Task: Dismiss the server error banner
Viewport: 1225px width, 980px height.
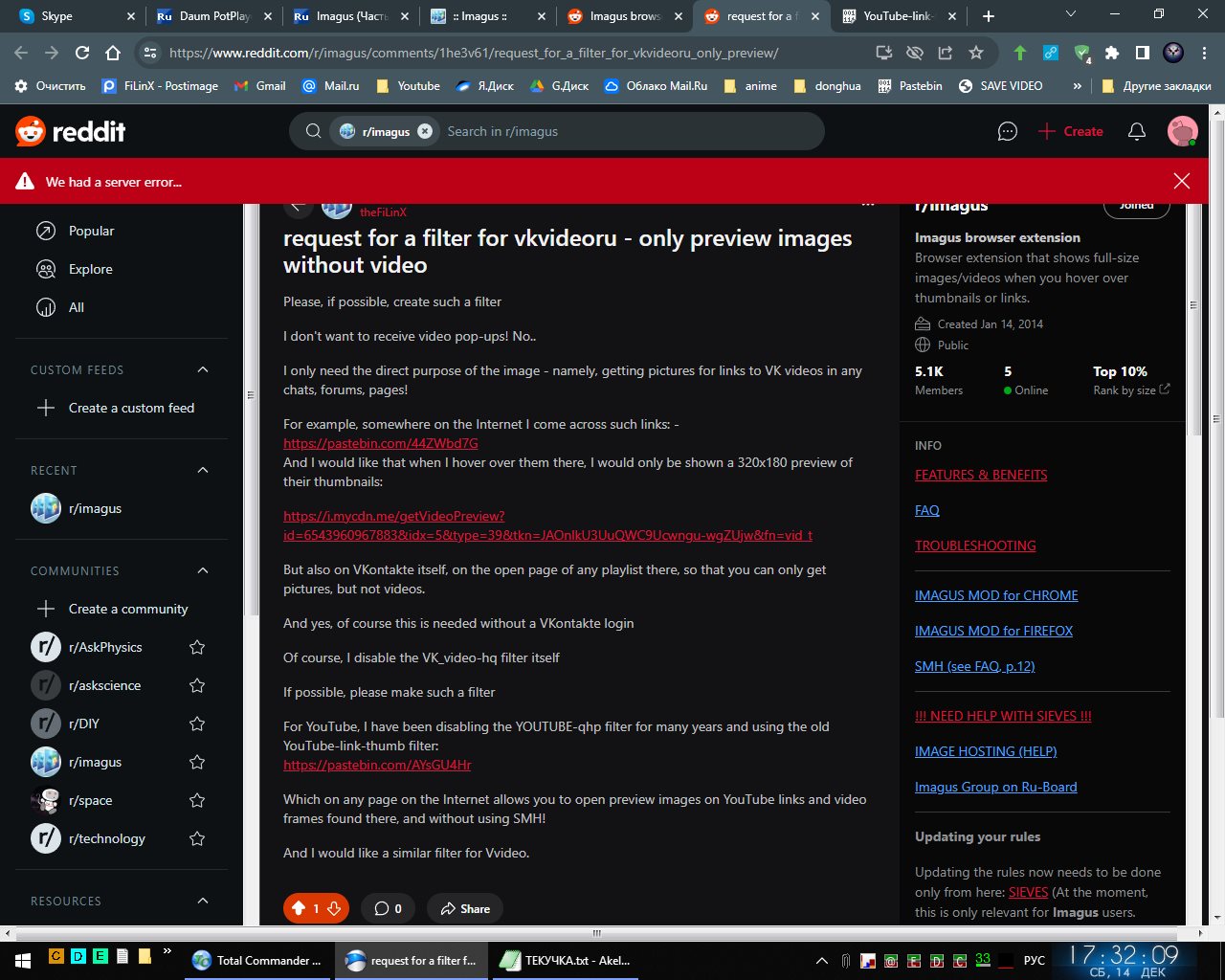Action: pyautogui.click(x=1182, y=181)
